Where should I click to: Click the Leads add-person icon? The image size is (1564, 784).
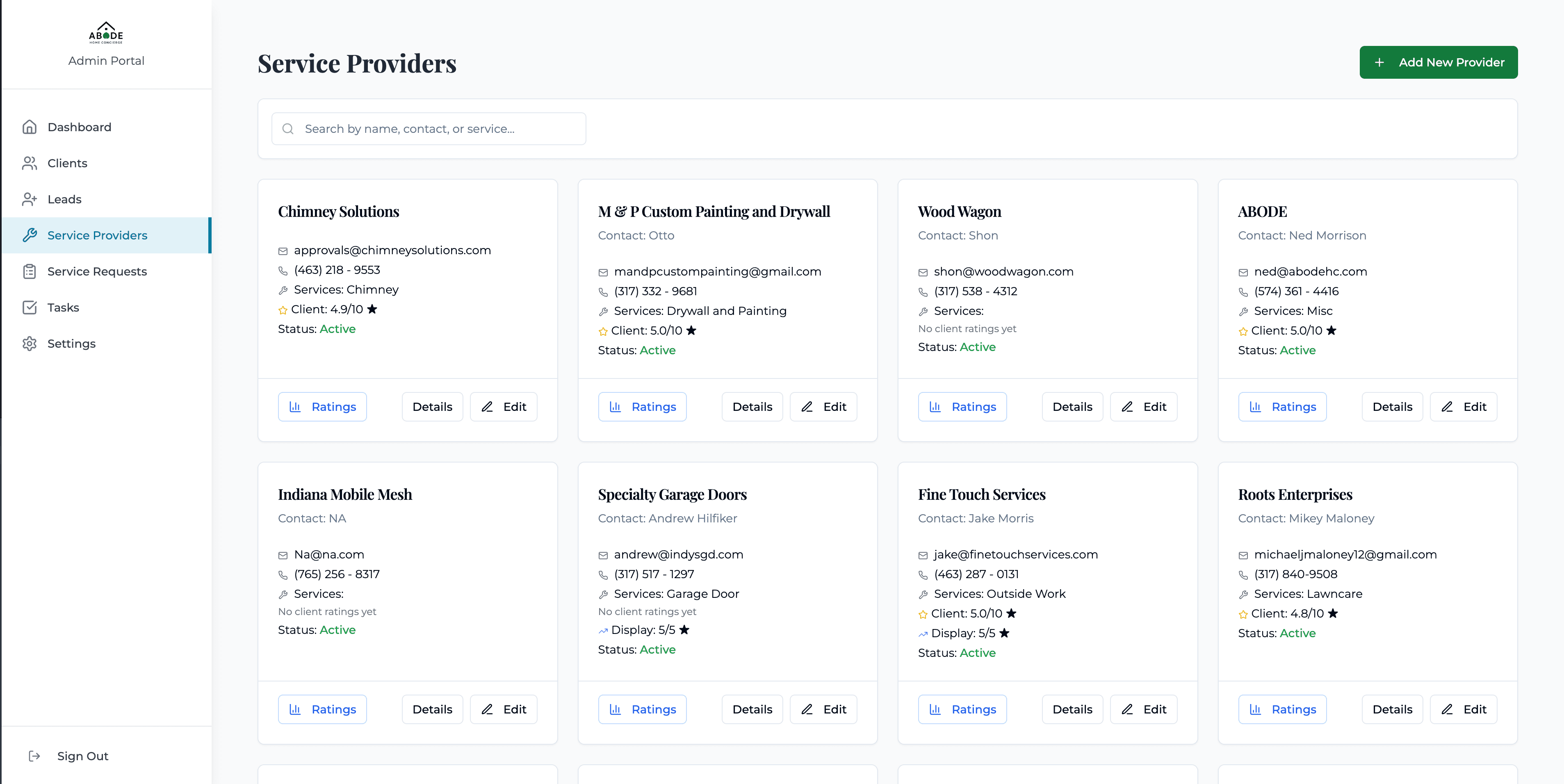click(29, 199)
